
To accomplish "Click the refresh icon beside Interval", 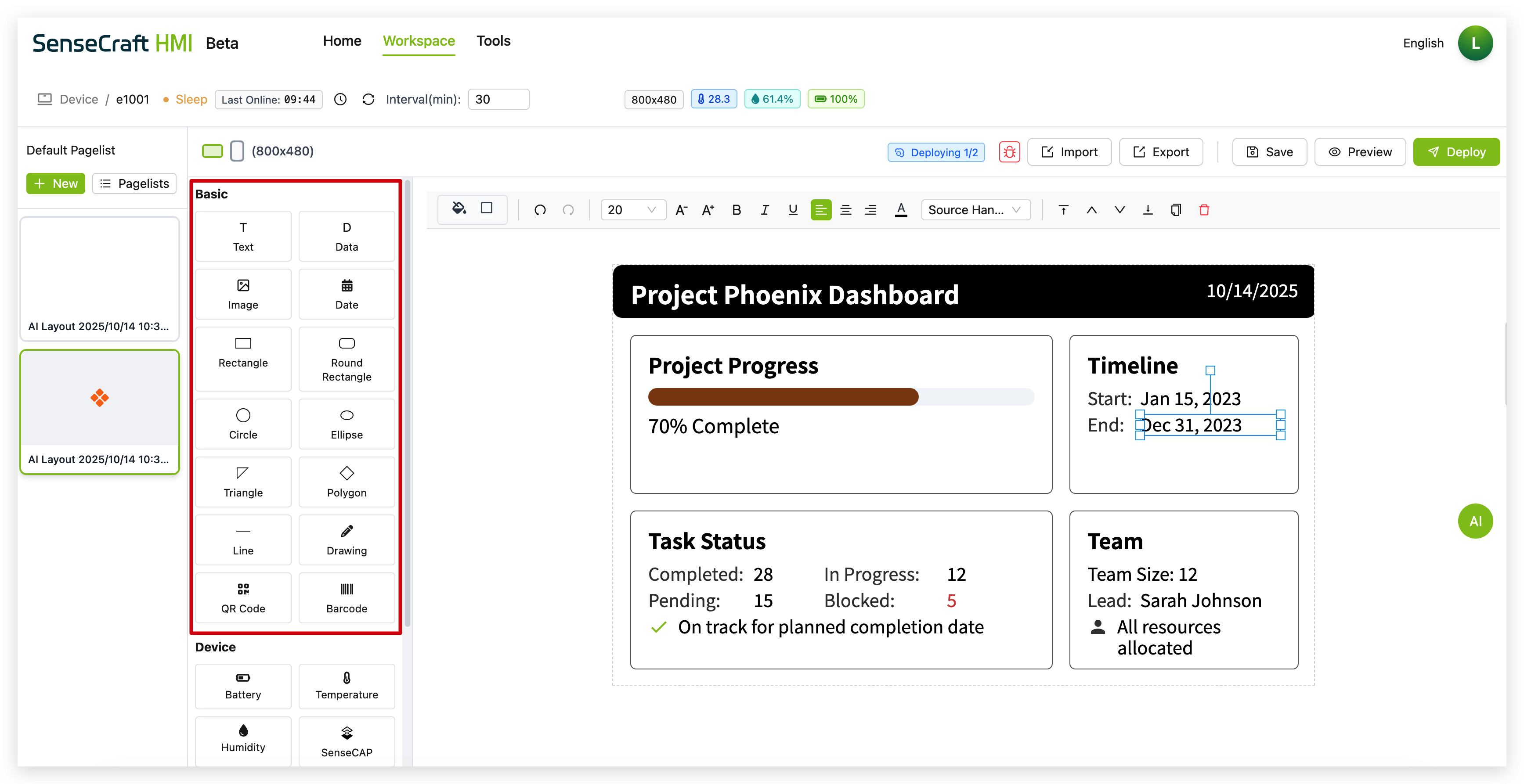I will (x=368, y=99).
